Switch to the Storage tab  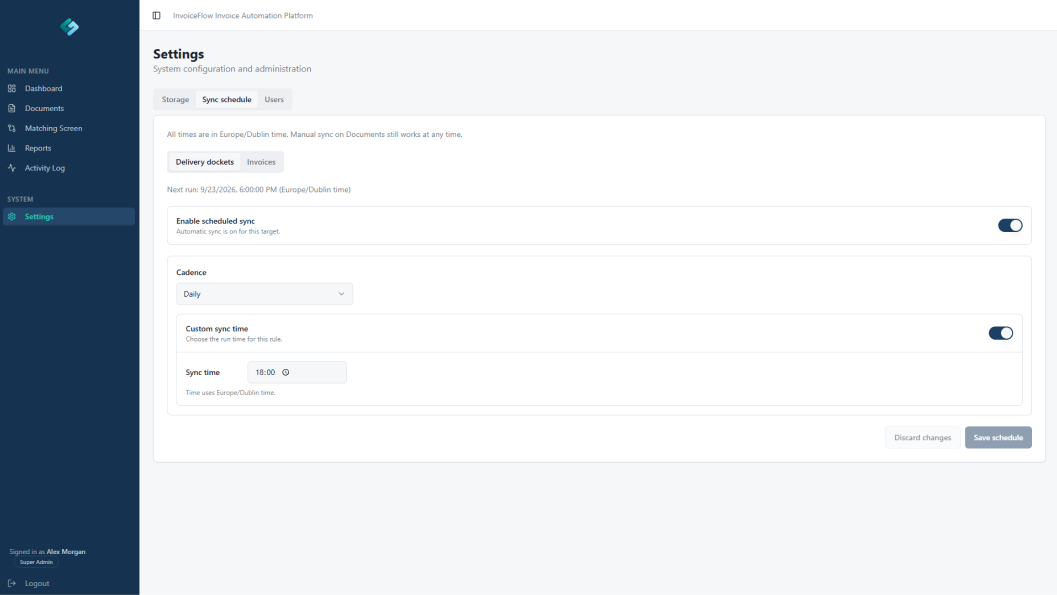click(x=175, y=99)
